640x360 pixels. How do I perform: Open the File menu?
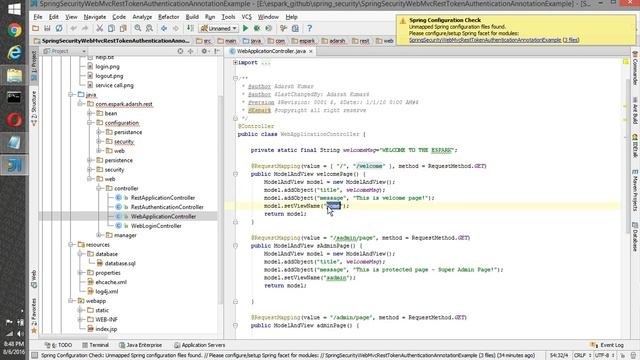point(38,17)
